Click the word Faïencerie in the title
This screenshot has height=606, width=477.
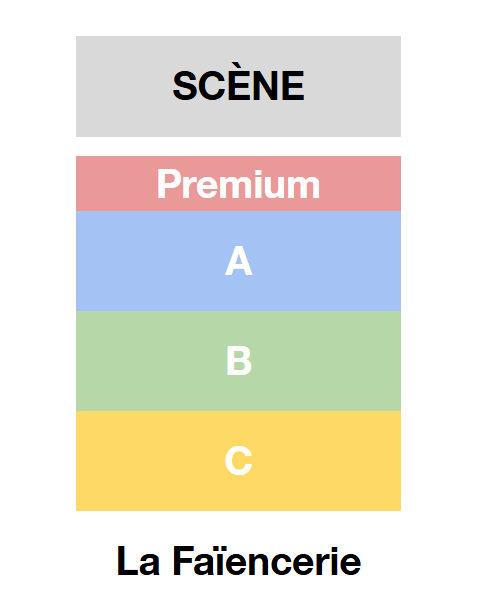(267, 561)
